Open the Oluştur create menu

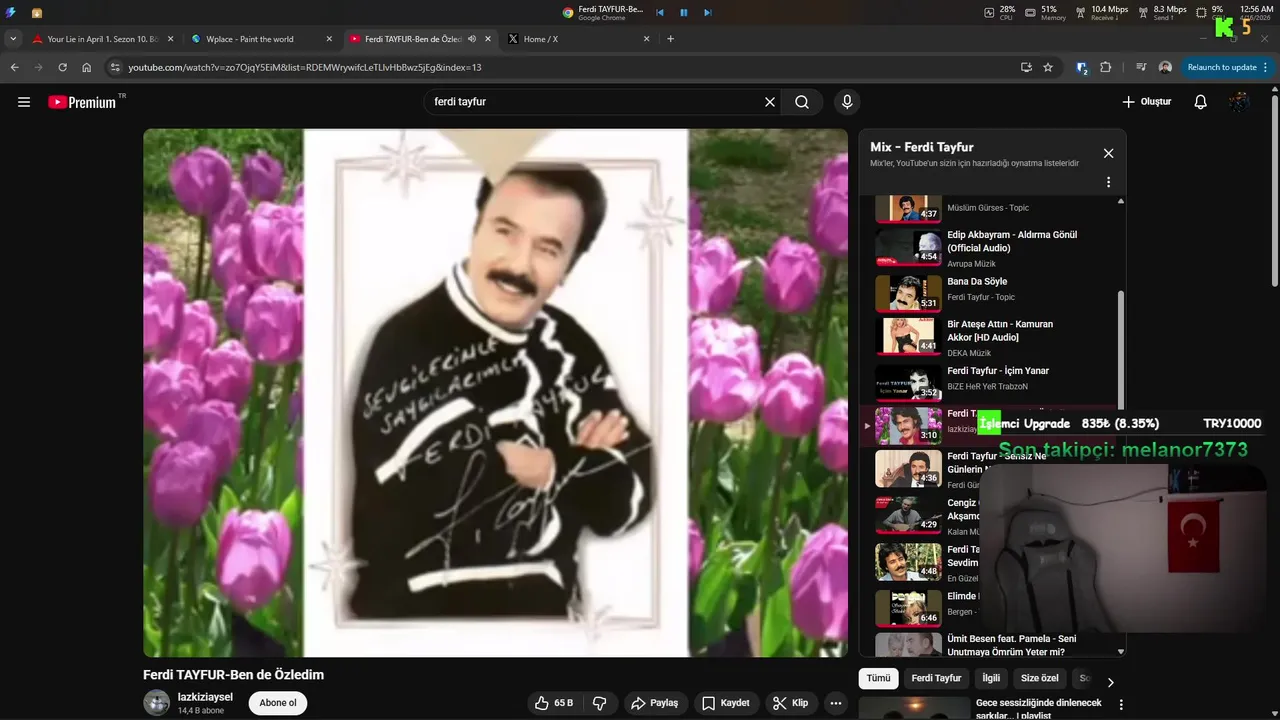[1146, 102]
